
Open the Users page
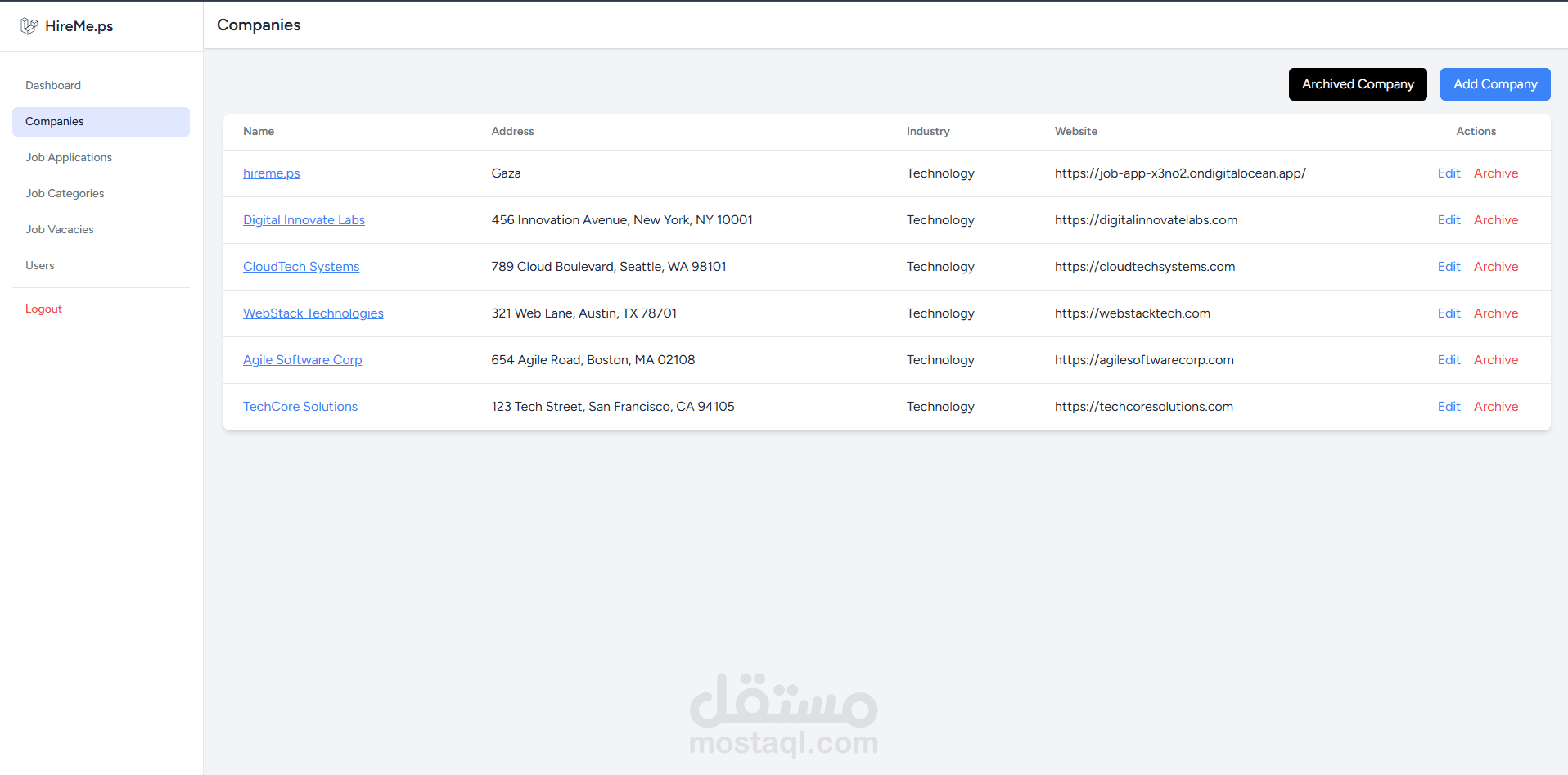click(x=40, y=265)
